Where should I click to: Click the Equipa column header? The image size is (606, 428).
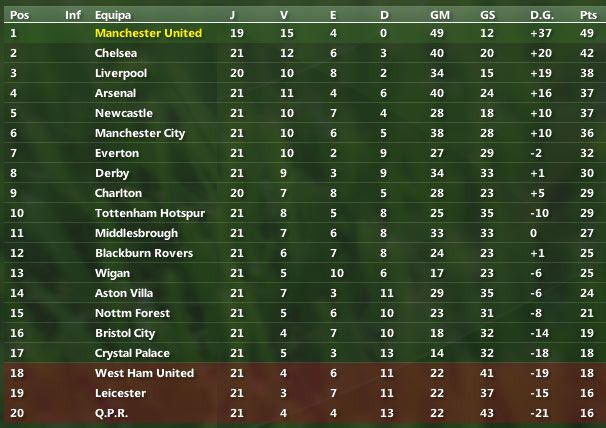coord(112,15)
